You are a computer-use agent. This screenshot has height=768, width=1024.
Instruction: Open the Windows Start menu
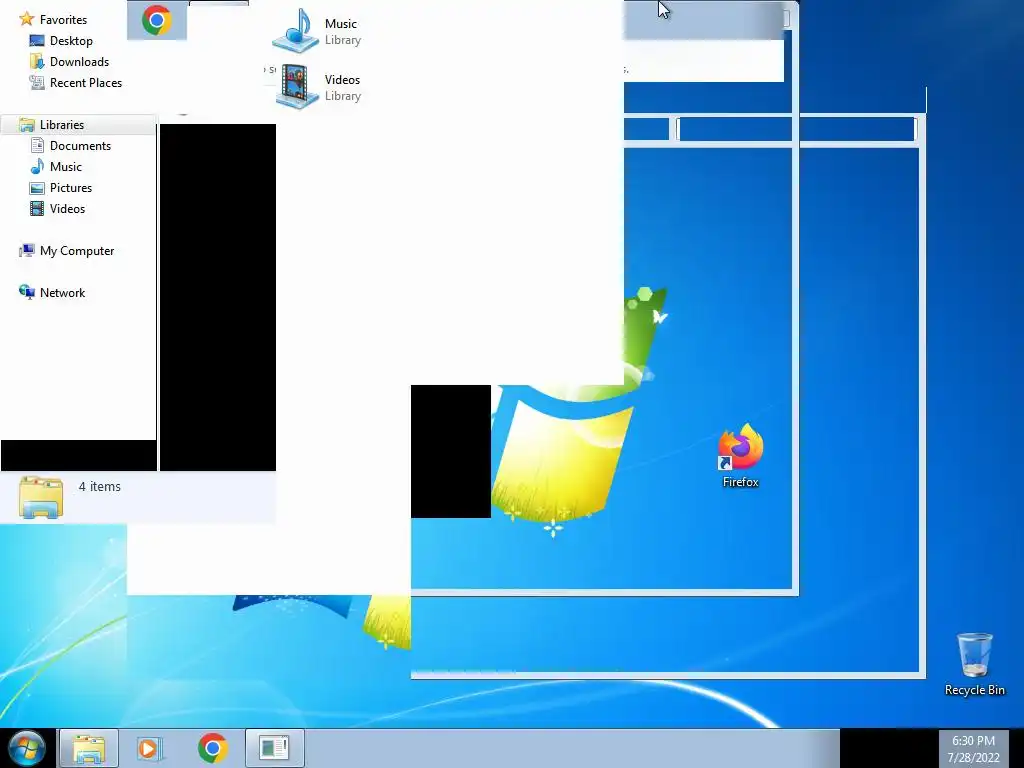[x=27, y=748]
